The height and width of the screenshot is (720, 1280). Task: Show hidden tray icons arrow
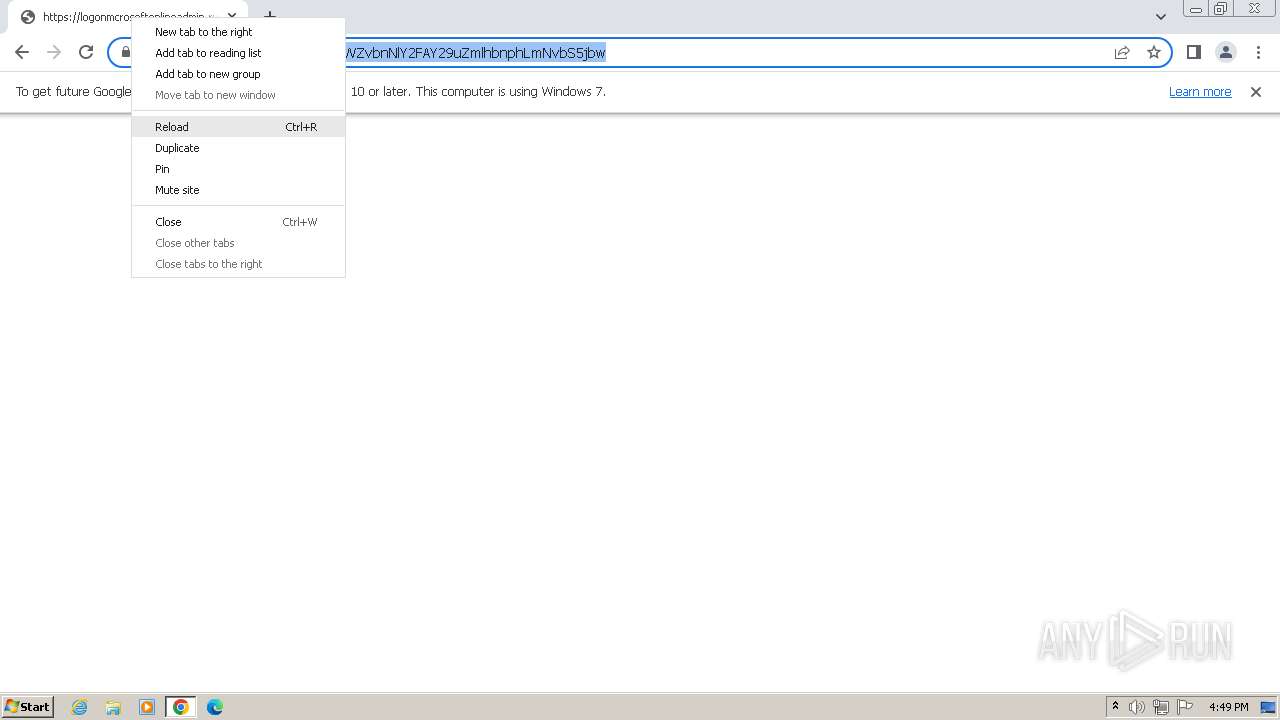(x=1115, y=707)
